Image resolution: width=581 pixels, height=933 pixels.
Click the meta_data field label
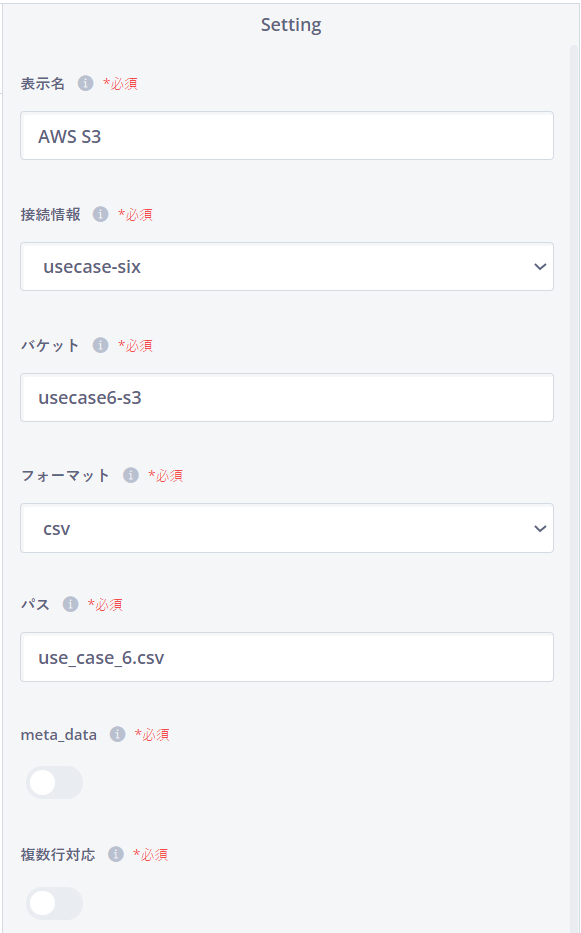(58, 735)
